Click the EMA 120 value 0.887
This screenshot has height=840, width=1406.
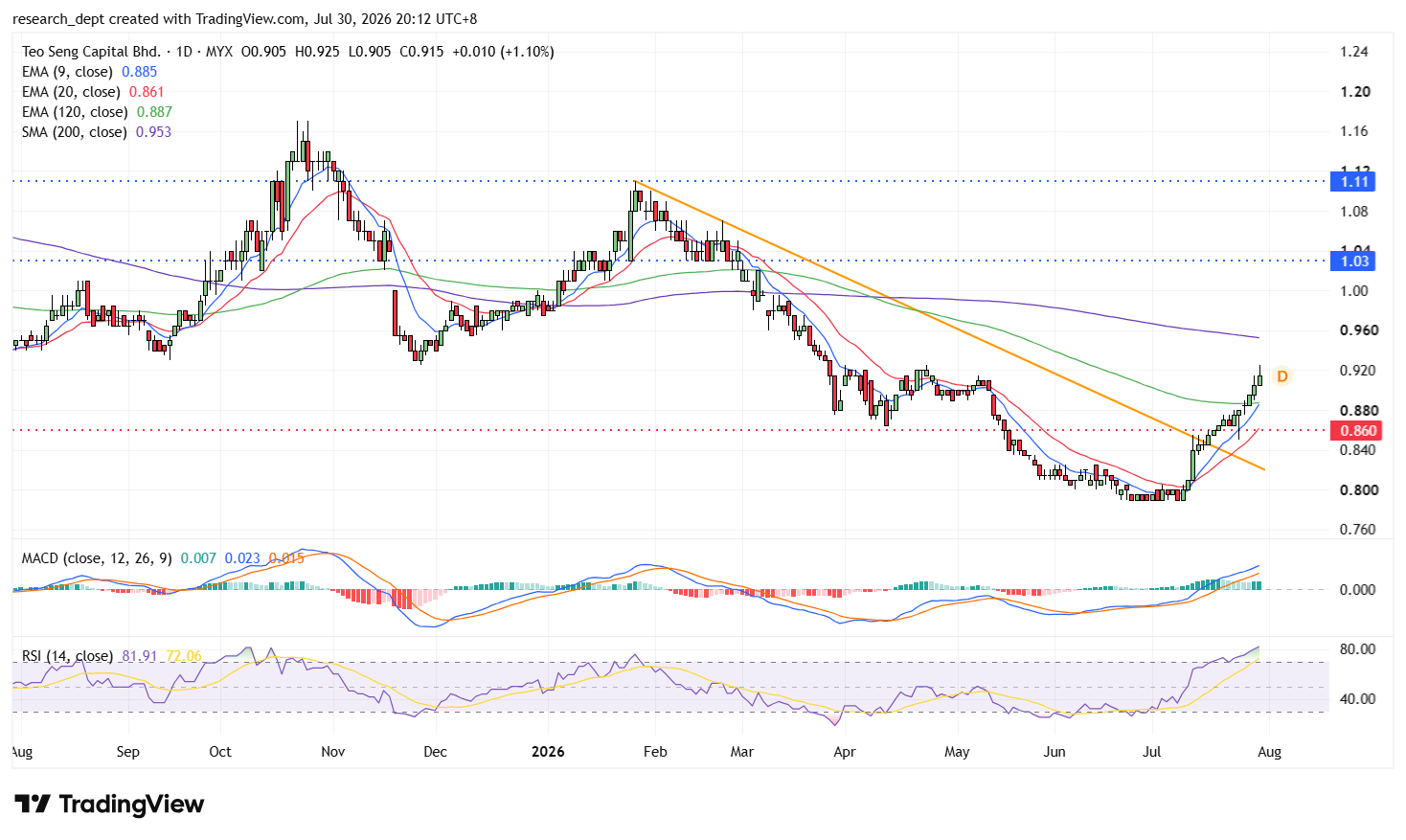[154, 112]
